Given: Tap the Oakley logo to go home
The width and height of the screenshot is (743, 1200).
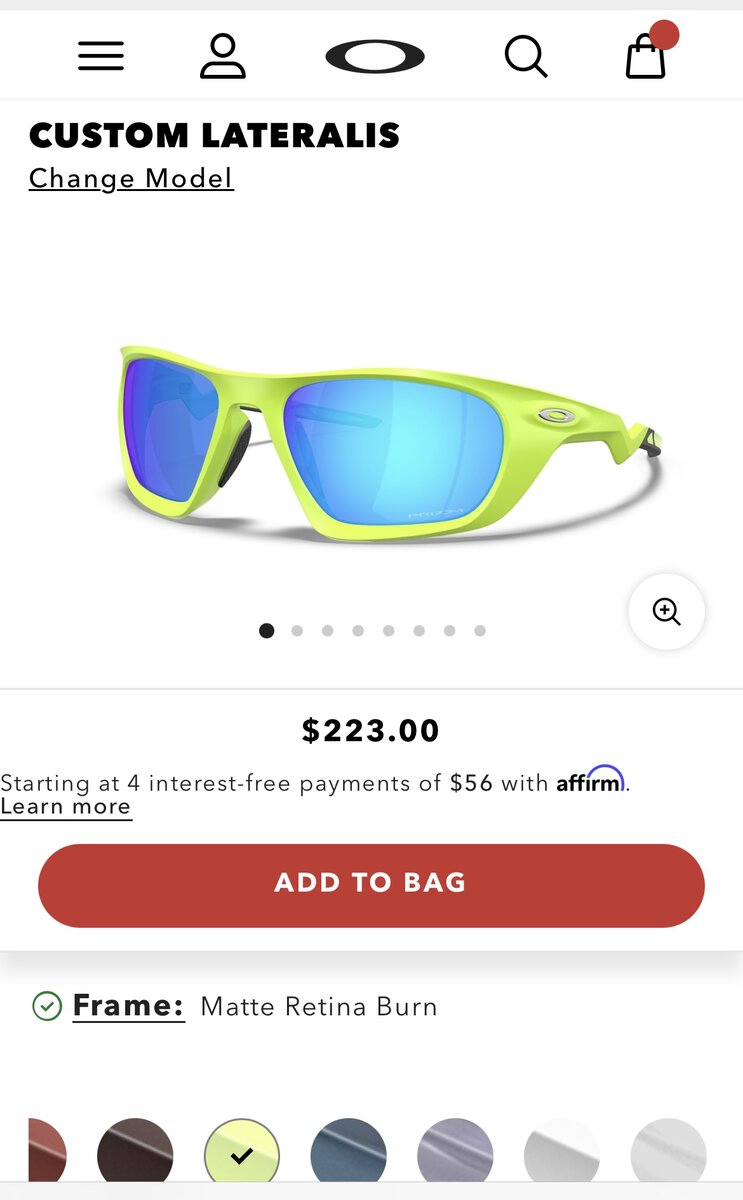Looking at the screenshot, I should (x=375, y=56).
